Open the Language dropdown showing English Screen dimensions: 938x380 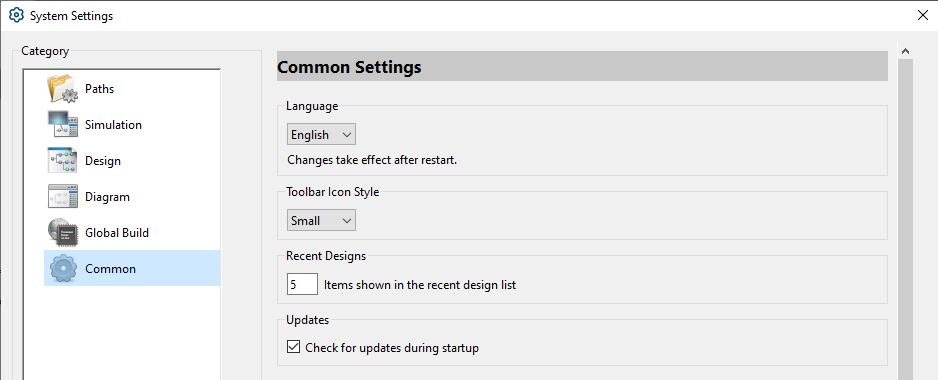pos(321,135)
